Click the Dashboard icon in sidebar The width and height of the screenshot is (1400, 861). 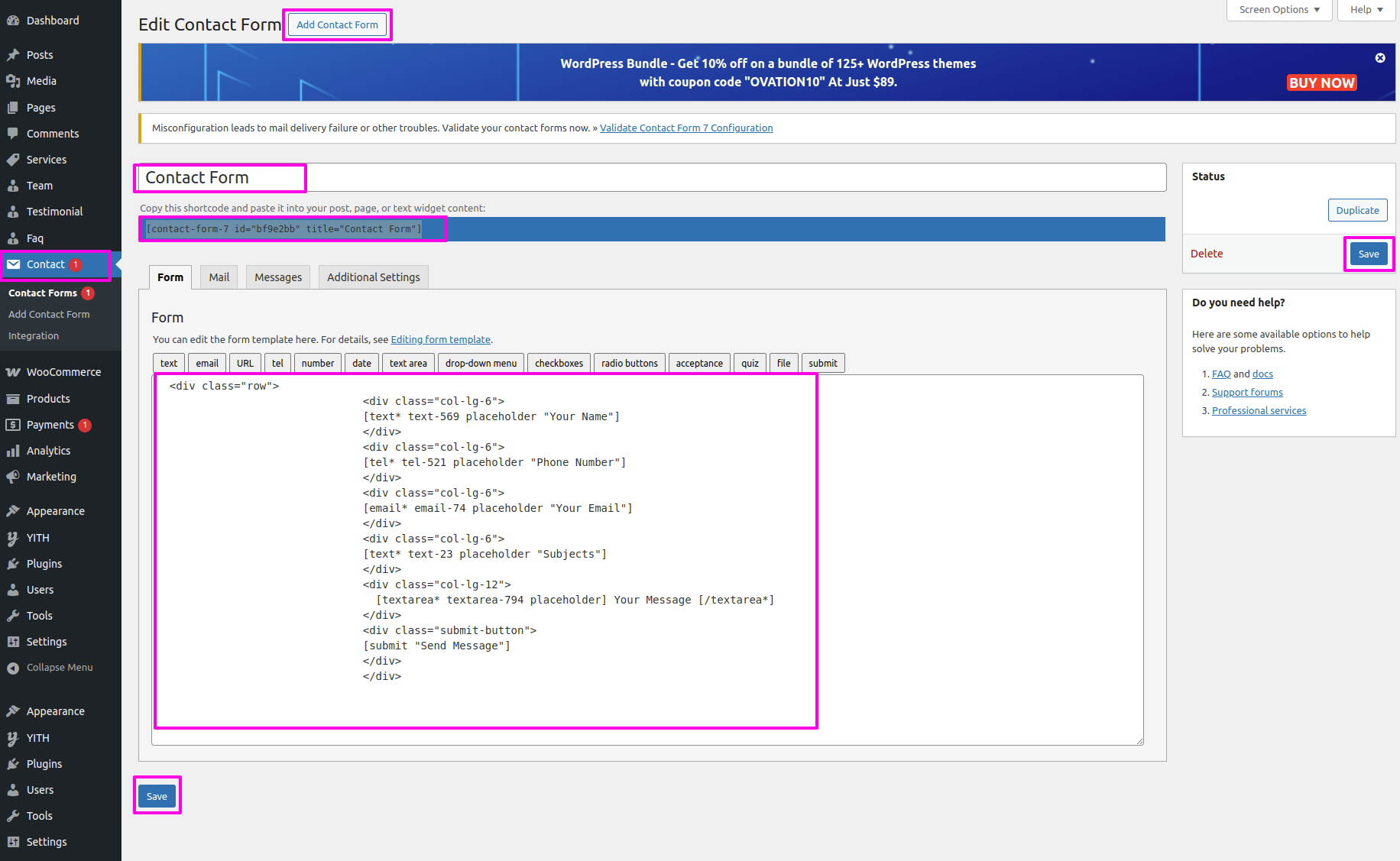[x=13, y=21]
